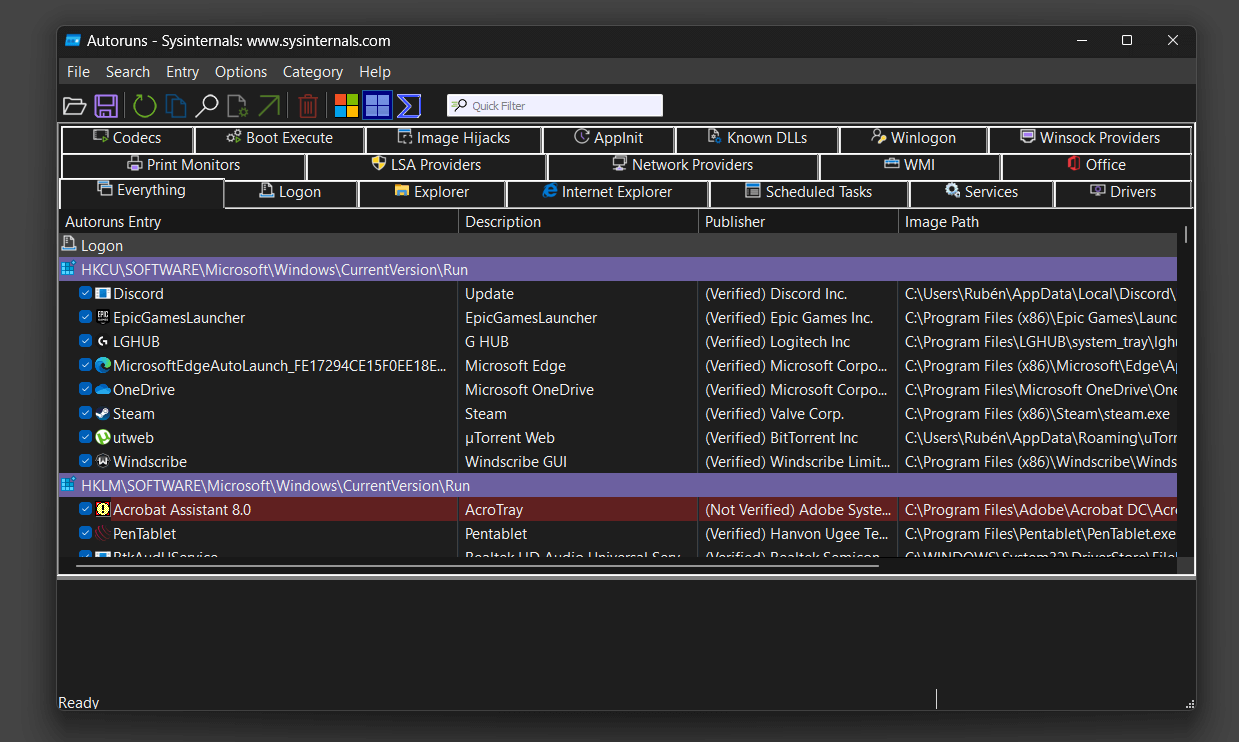Uncheck the Acrobat Assistant 8.0 entry
The image size is (1239, 742).
(86, 510)
